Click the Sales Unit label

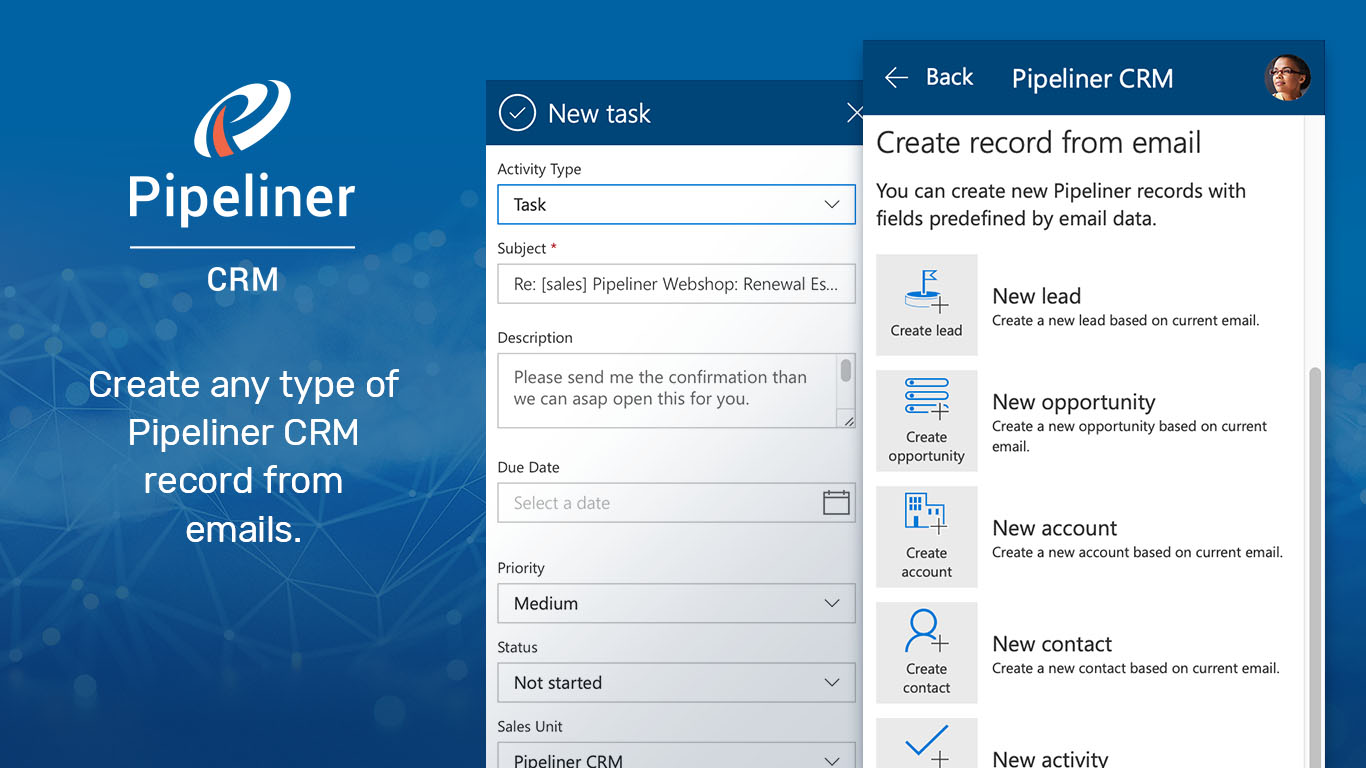[x=530, y=726]
